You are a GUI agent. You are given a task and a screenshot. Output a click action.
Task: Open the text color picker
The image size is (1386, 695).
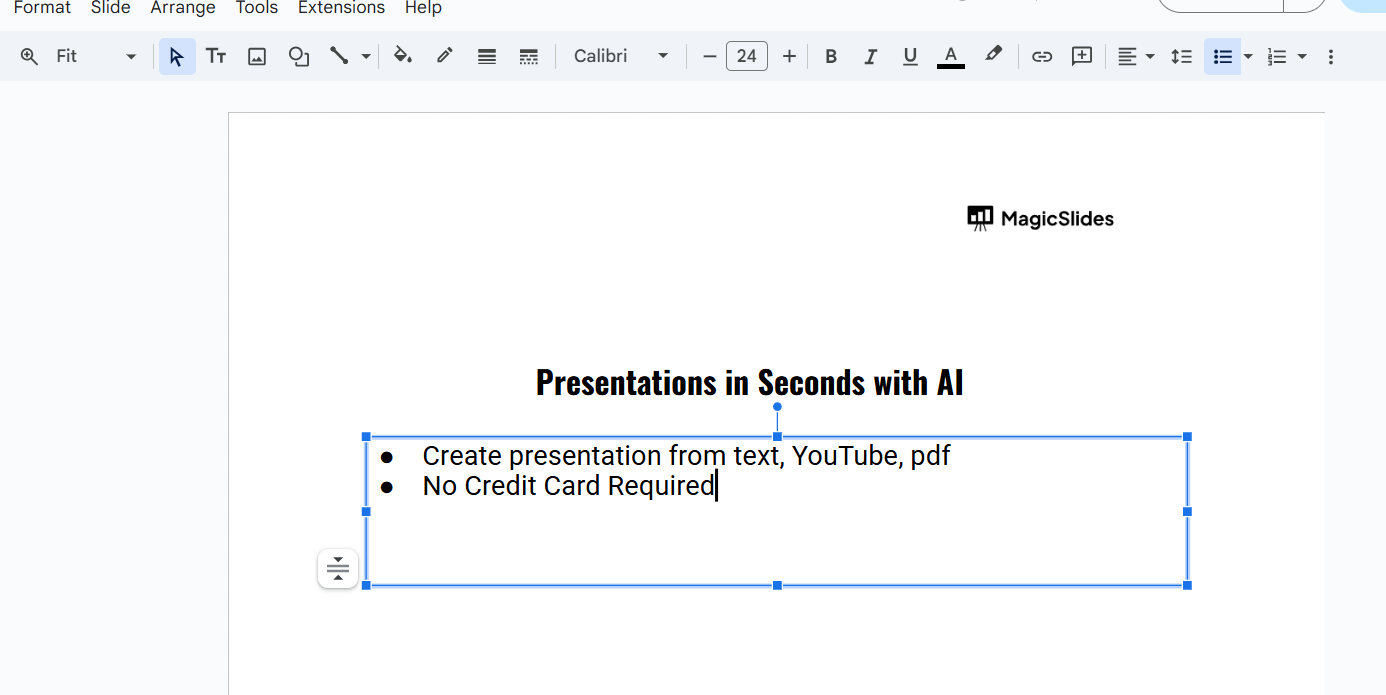pyautogui.click(x=951, y=57)
